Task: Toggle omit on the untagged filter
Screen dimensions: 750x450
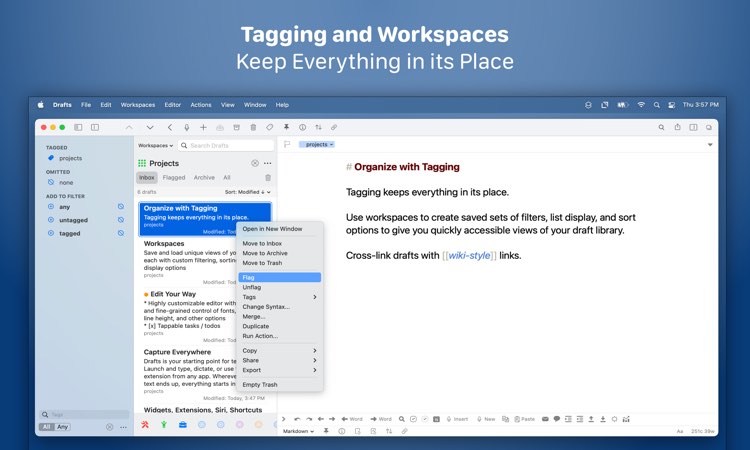Action: pyautogui.click(x=121, y=220)
